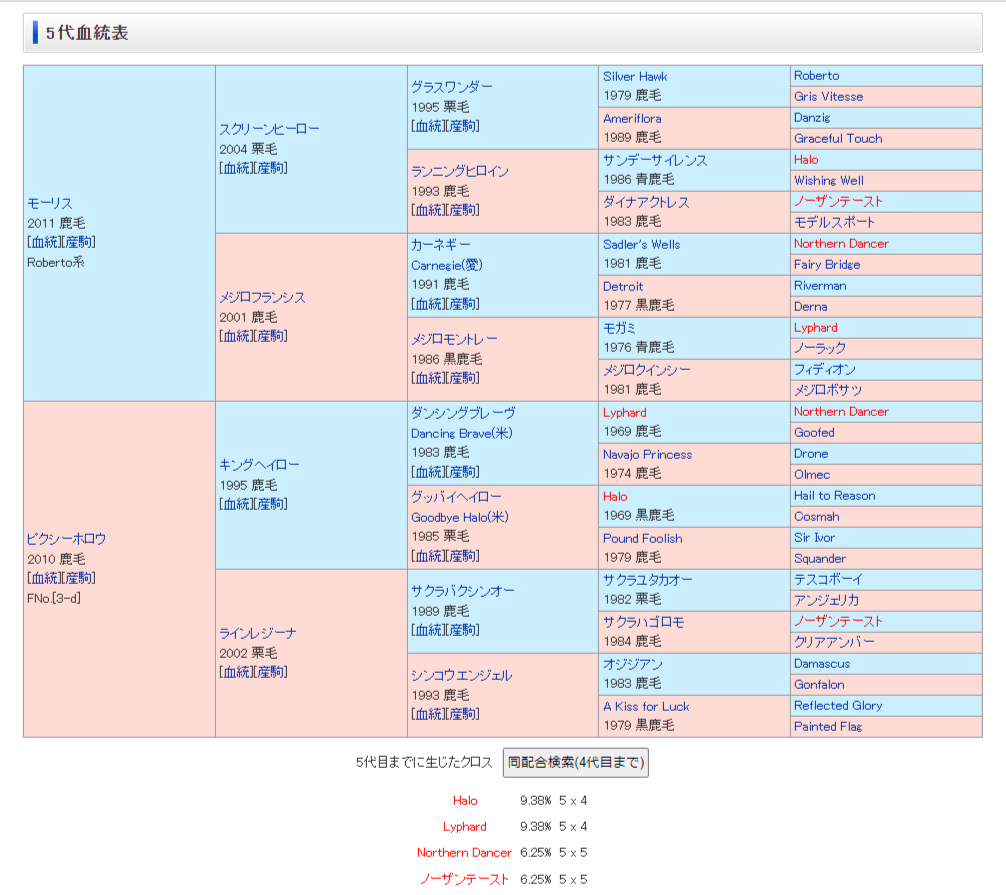Viewport: 1006px width, 895px height.
Task: Click 産駒 link under モーリス
Action: [79, 242]
